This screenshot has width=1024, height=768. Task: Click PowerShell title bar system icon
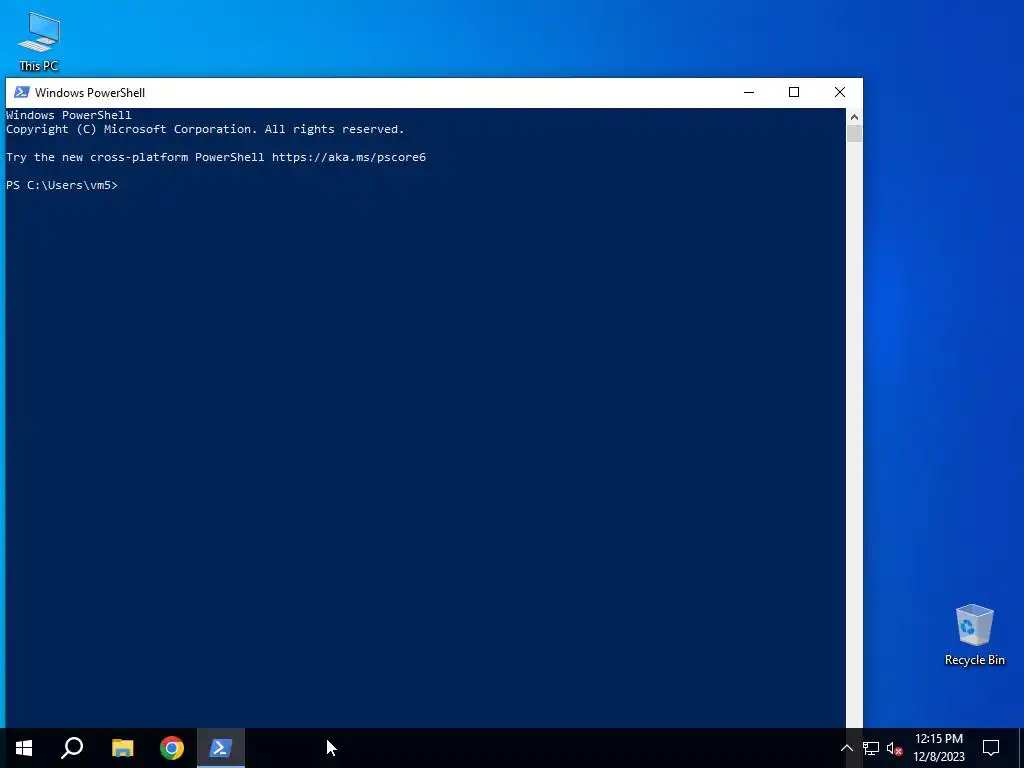(x=22, y=92)
